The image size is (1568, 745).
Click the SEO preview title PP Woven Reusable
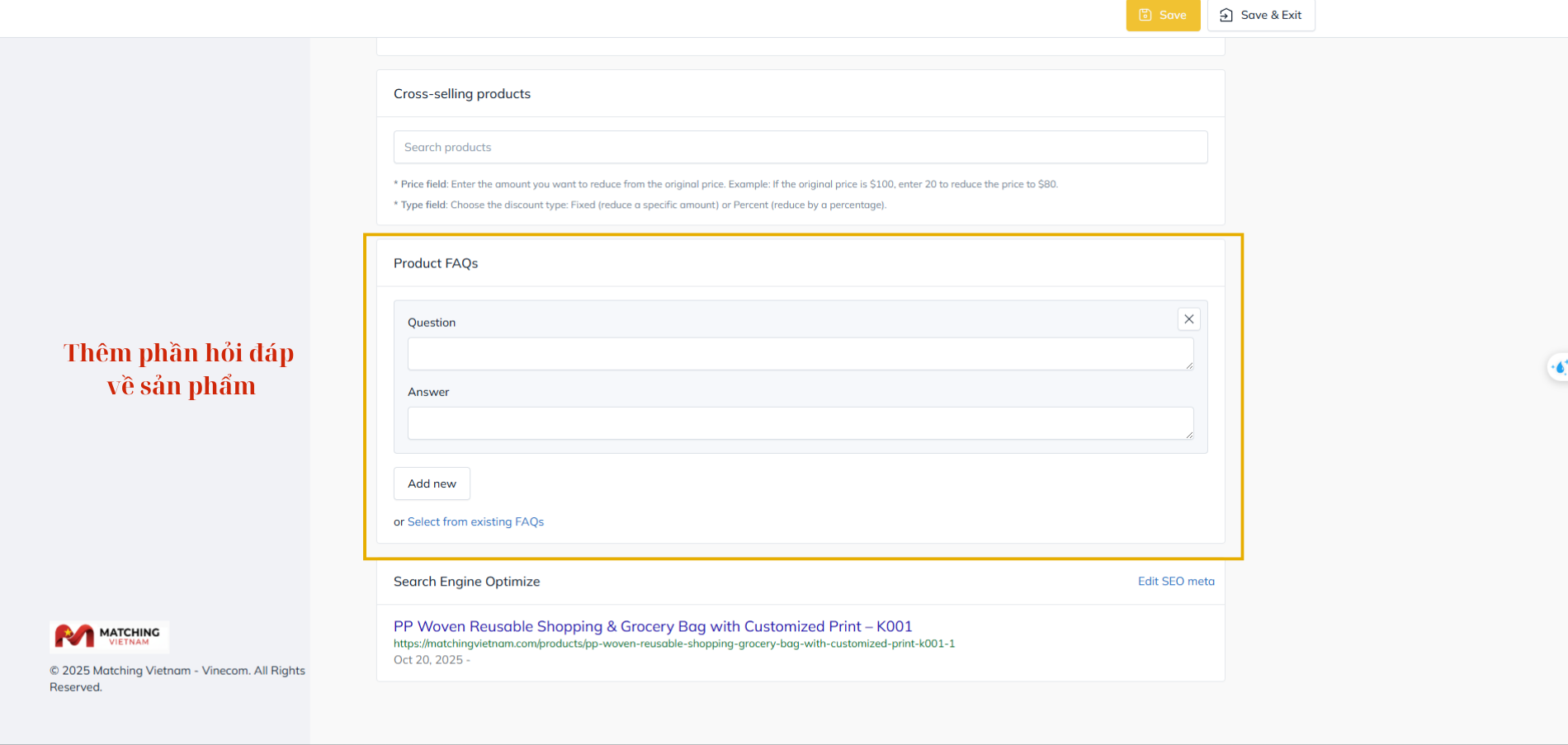pyautogui.click(x=652, y=626)
